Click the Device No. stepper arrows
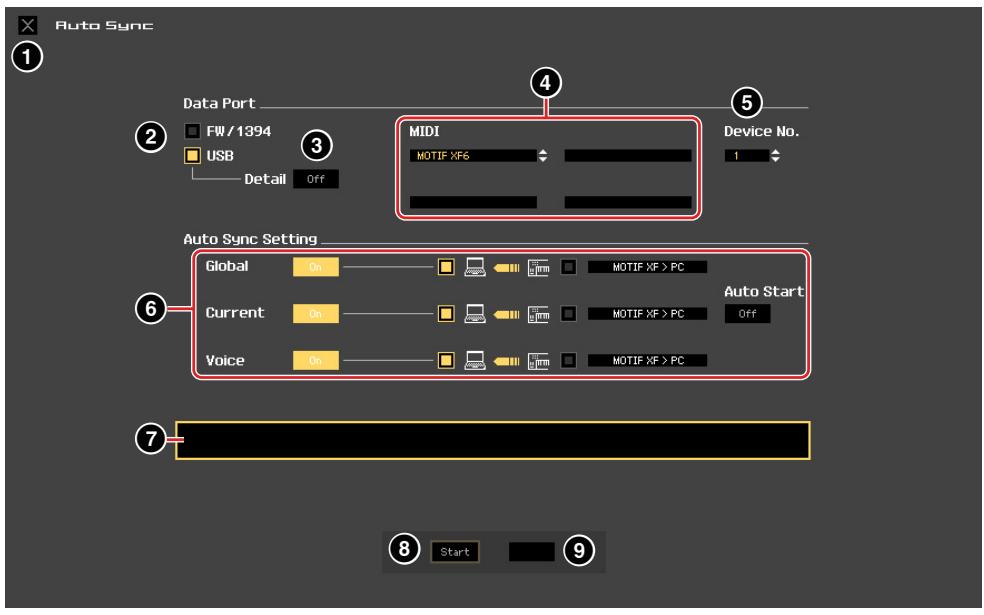 click(x=776, y=156)
